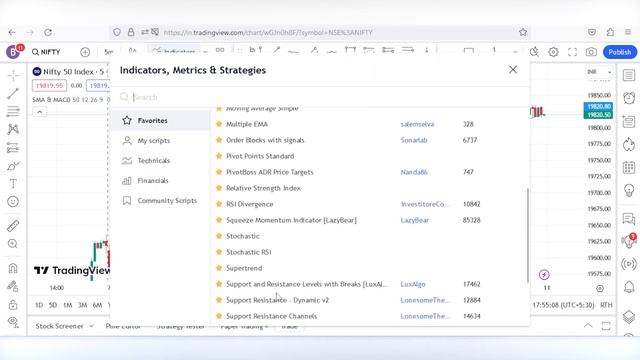Screen dimensions: 640x360
Task: Toggle favorite star for Stochastic RSI
Action: coord(219,252)
